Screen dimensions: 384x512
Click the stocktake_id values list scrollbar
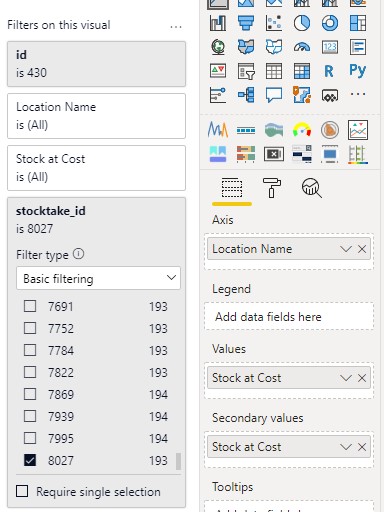[x=178, y=461]
